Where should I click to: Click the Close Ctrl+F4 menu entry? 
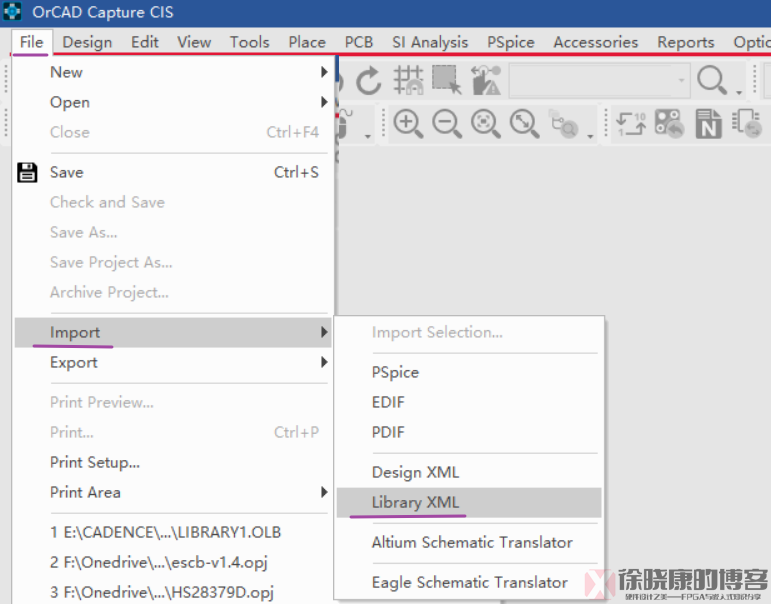[173, 132]
